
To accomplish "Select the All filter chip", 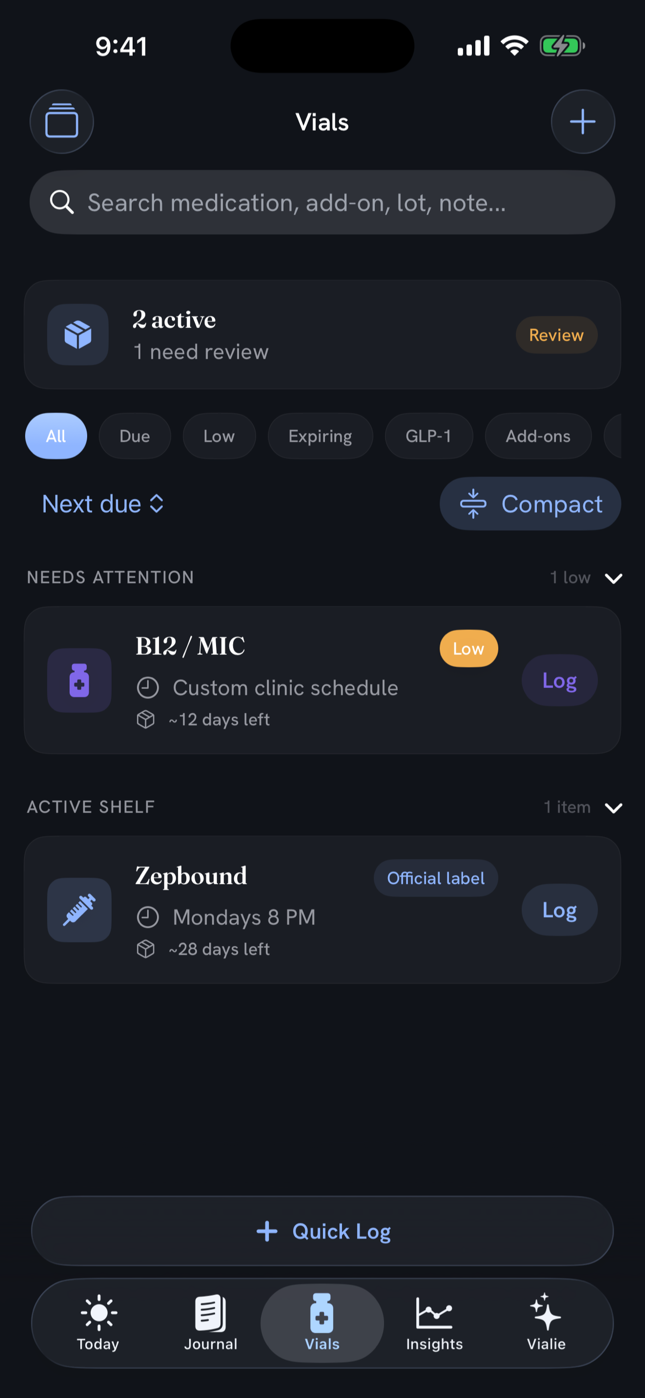I will point(56,436).
